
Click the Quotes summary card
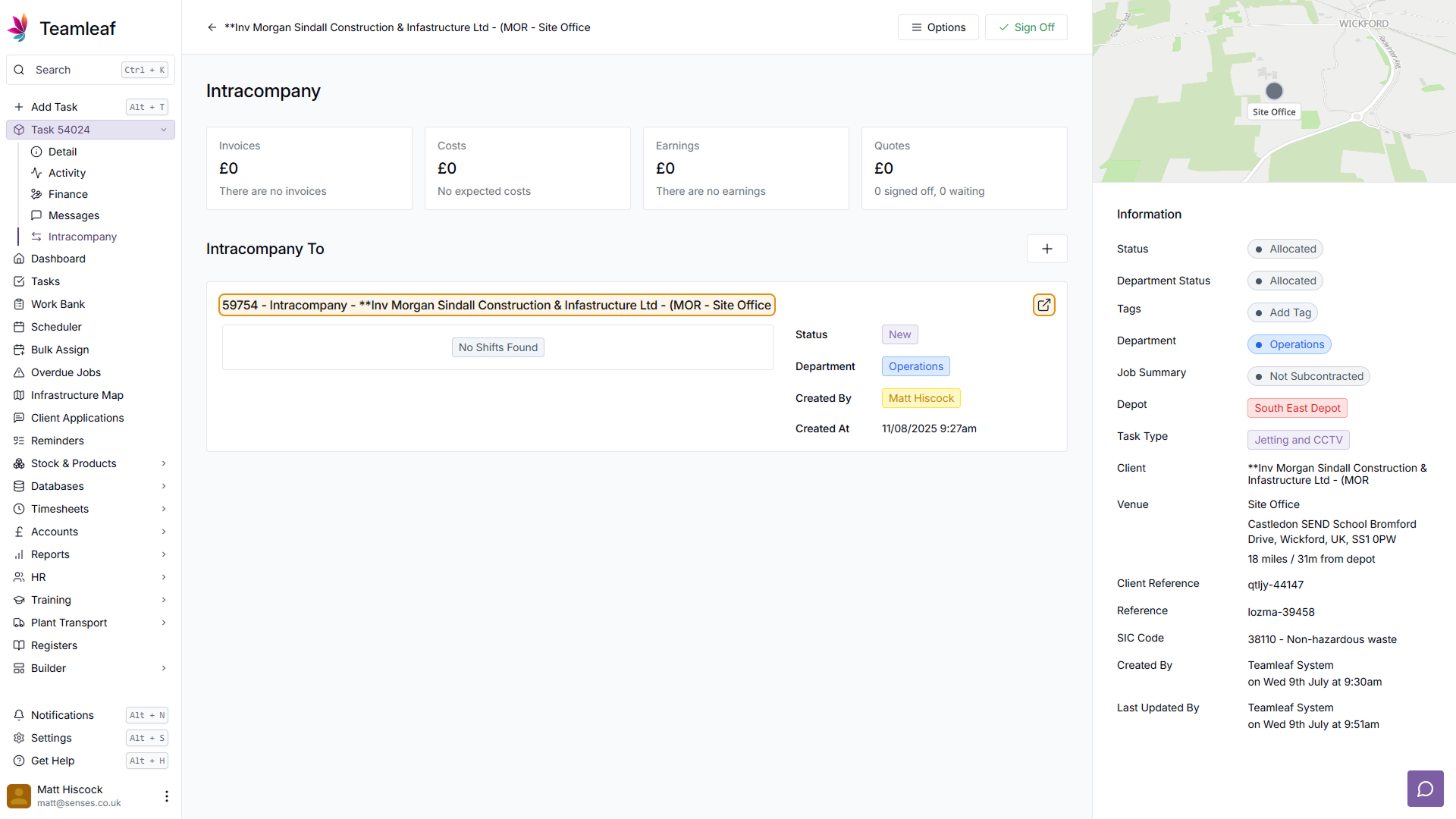pyautogui.click(x=965, y=168)
